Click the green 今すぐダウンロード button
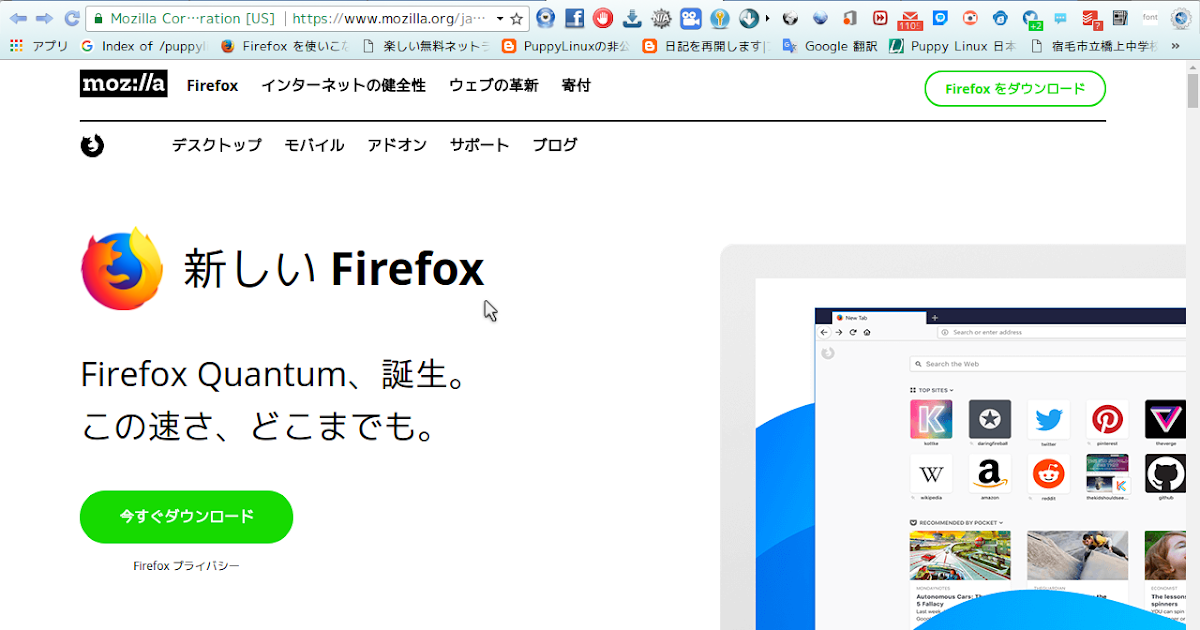Screen dimensions: 1200x630 point(186,517)
